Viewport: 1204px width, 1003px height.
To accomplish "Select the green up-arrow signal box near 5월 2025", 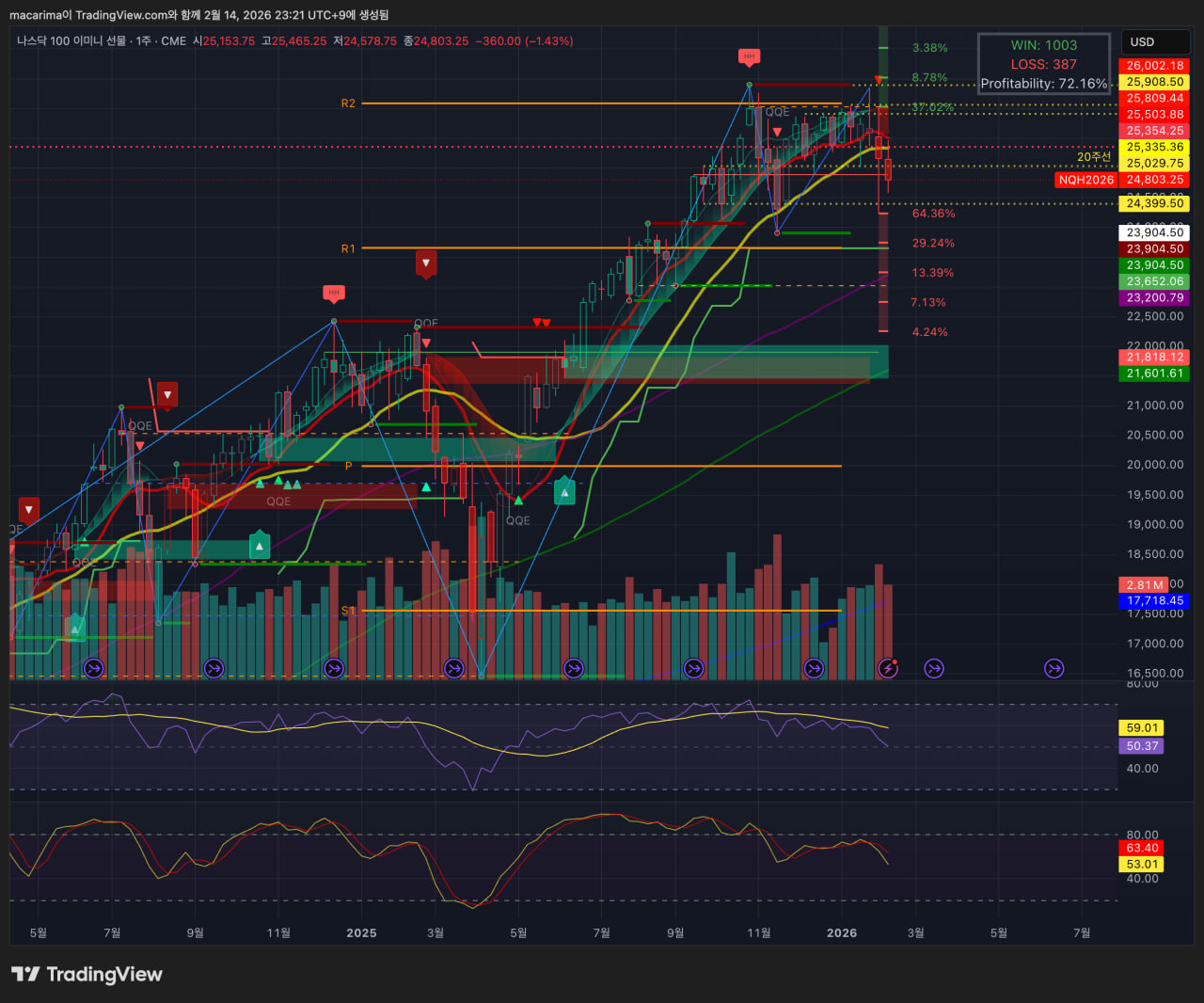I will click(564, 491).
